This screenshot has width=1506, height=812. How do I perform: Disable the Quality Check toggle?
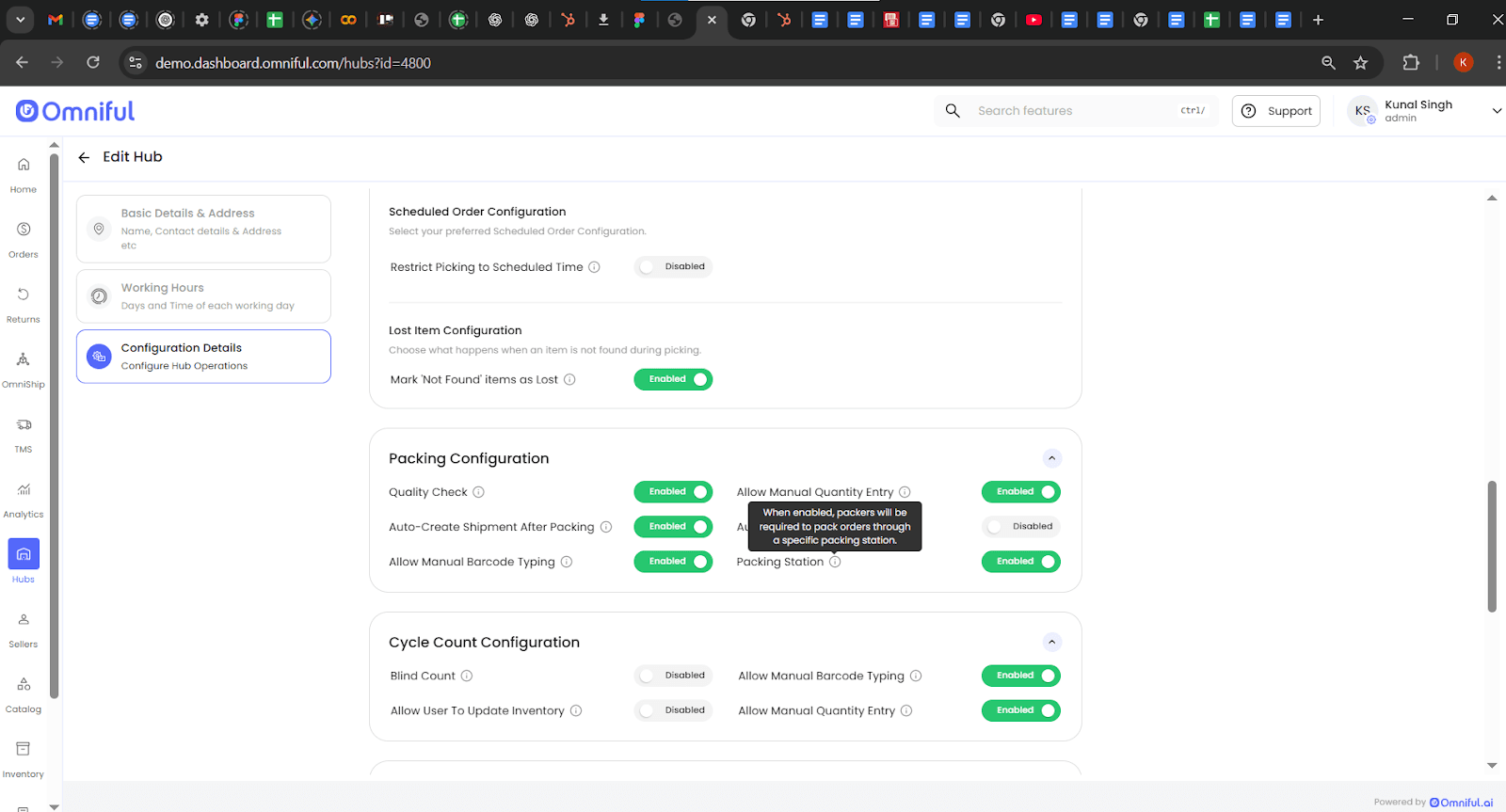(673, 492)
